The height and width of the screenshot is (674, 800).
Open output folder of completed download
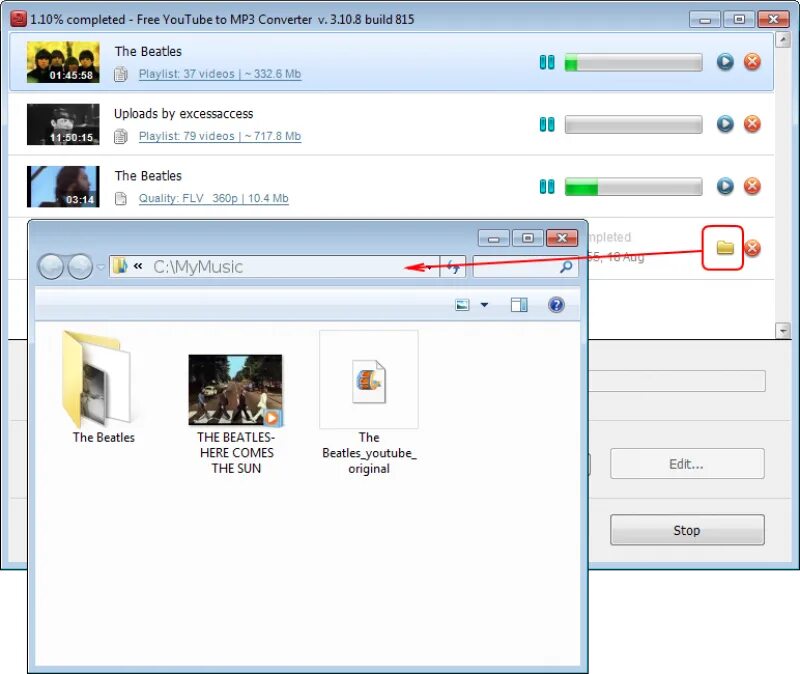point(724,248)
